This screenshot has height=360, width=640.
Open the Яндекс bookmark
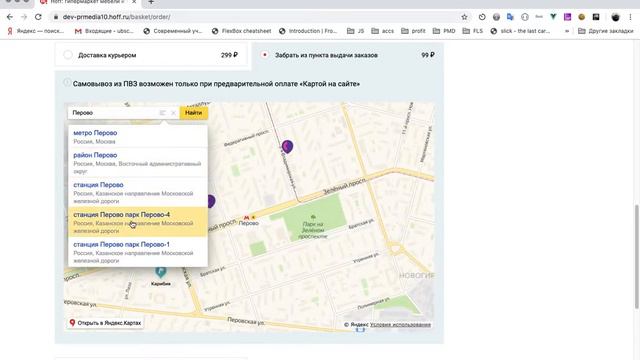point(36,31)
